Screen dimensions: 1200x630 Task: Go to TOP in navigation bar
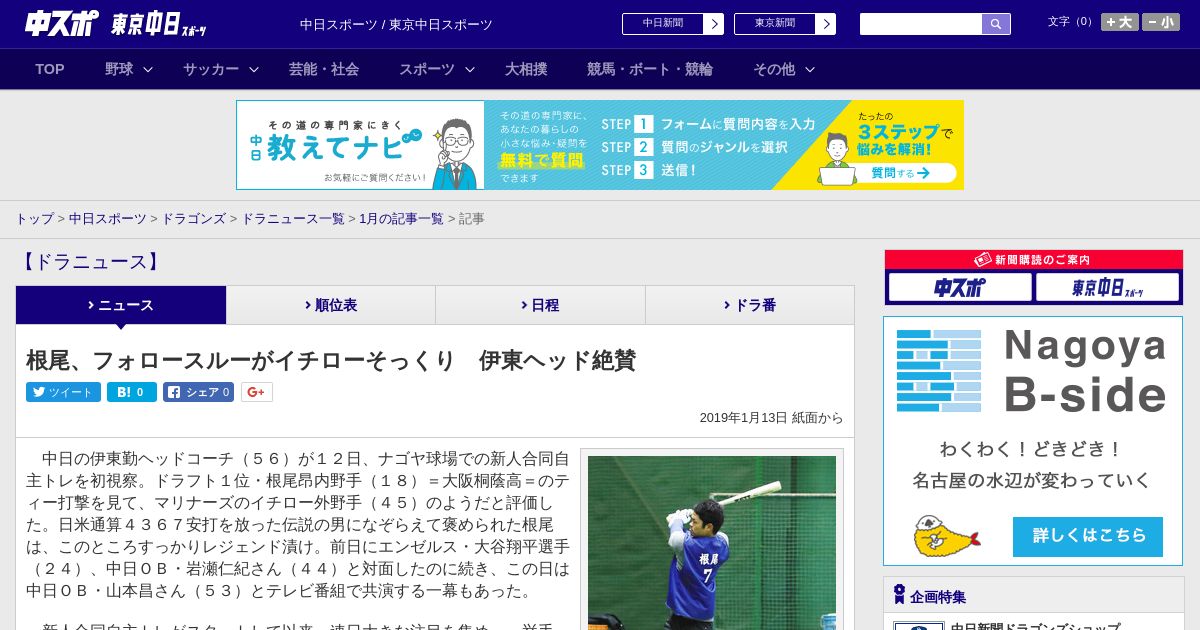(x=50, y=69)
